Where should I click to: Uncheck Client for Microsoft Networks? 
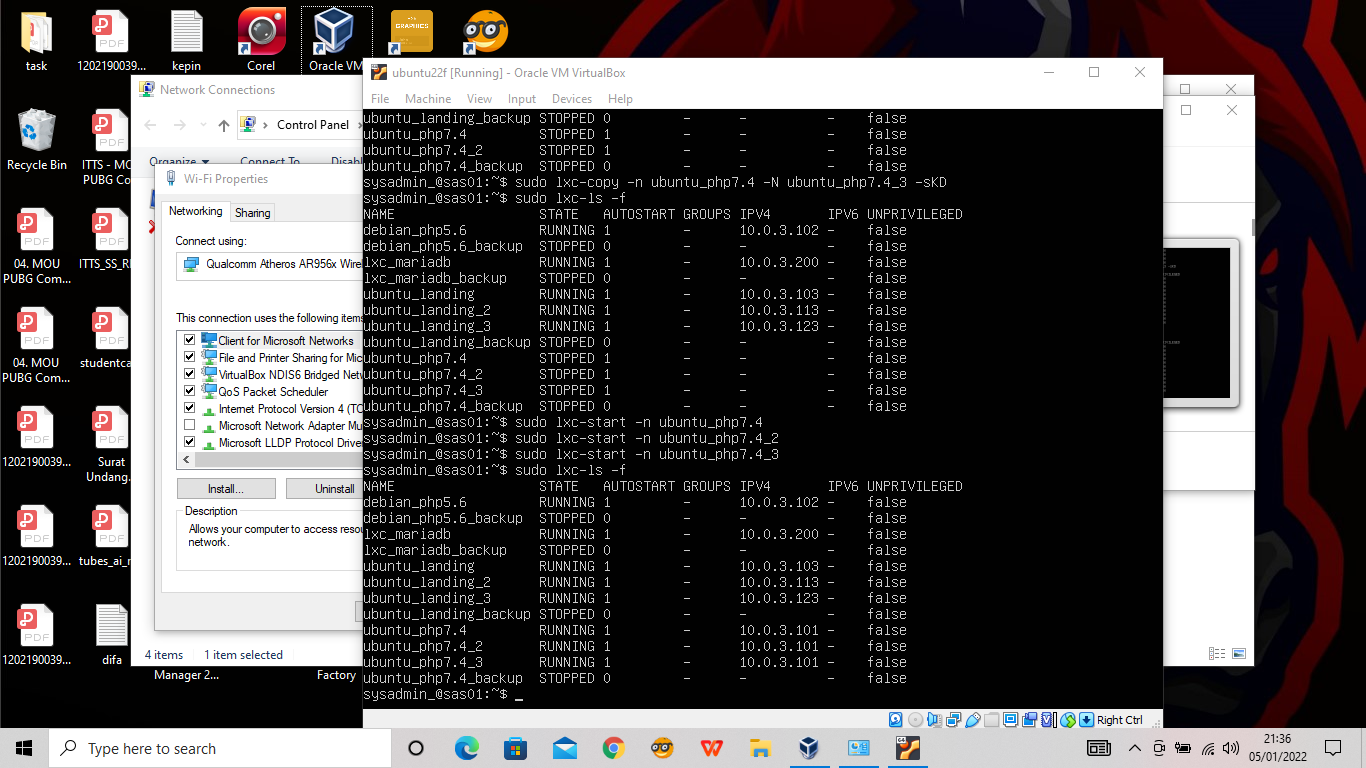coord(190,340)
